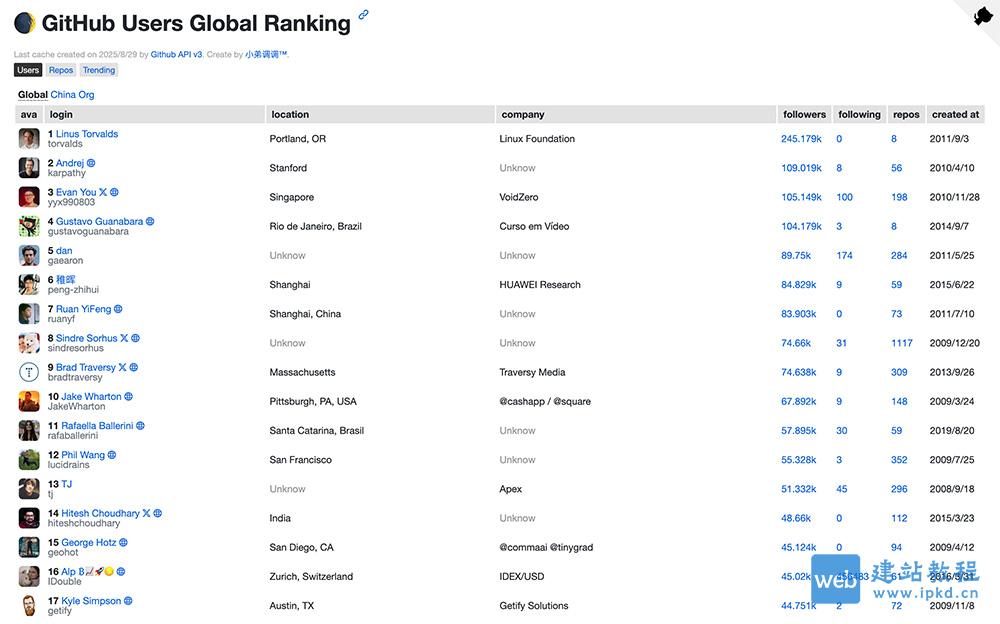This screenshot has height=624, width=1000.
Task: Click Sindre Sorhus's 1117 repos count
Action: click(x=902, y=343)
